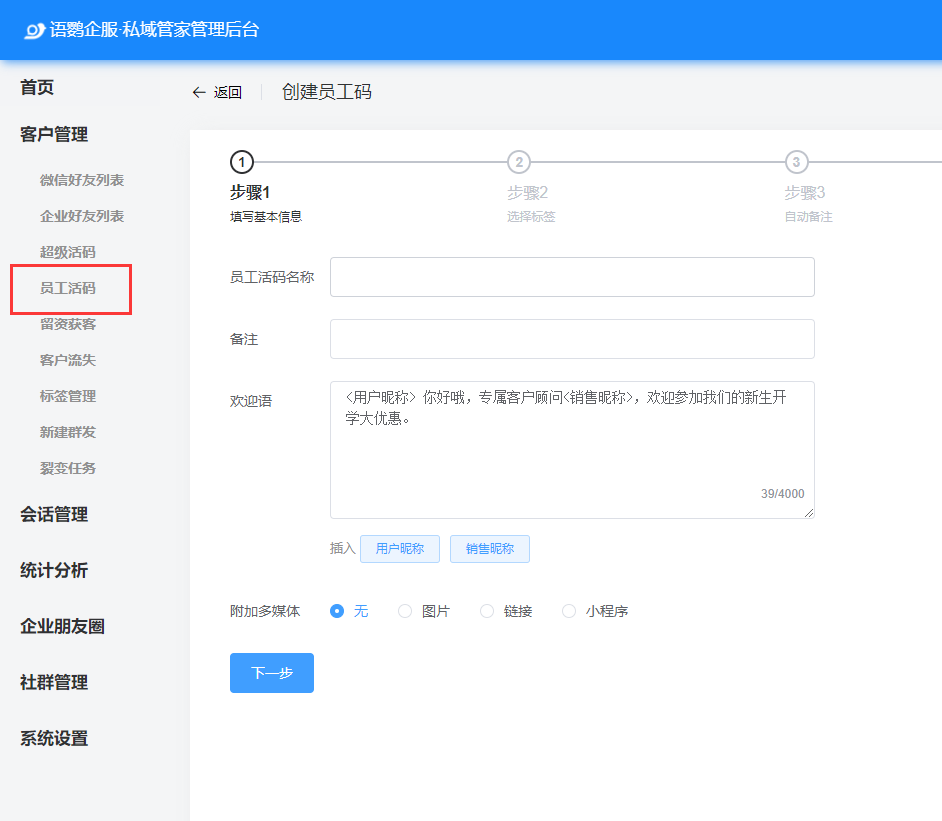
Task: Click step 3 circle indicator
Action: point(796,162)
